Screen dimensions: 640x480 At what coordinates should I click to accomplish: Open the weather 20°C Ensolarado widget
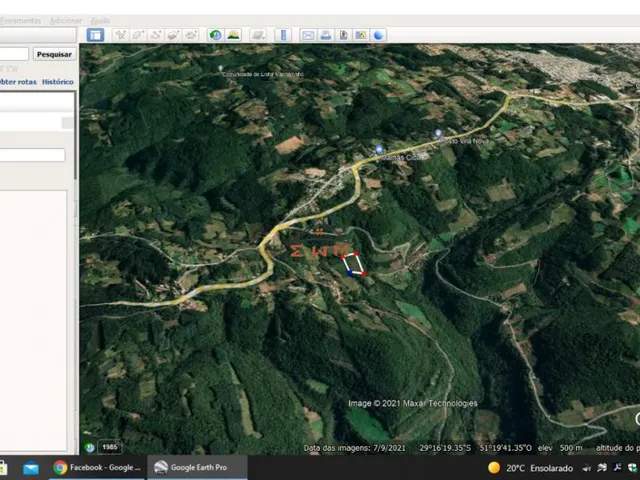coord(531,468)
